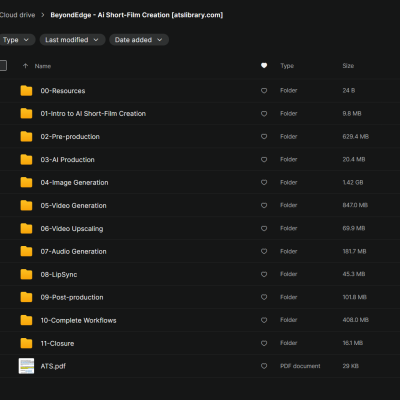This screenshot has height=400, width=400.
Task: Favorite the 11-Closure folder
Action: point(264,343)
